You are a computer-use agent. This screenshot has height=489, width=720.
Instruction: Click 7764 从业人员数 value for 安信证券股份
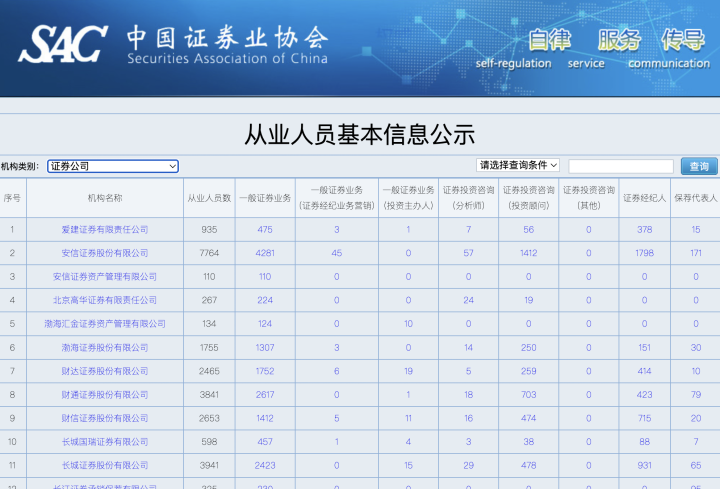(209, 253)
